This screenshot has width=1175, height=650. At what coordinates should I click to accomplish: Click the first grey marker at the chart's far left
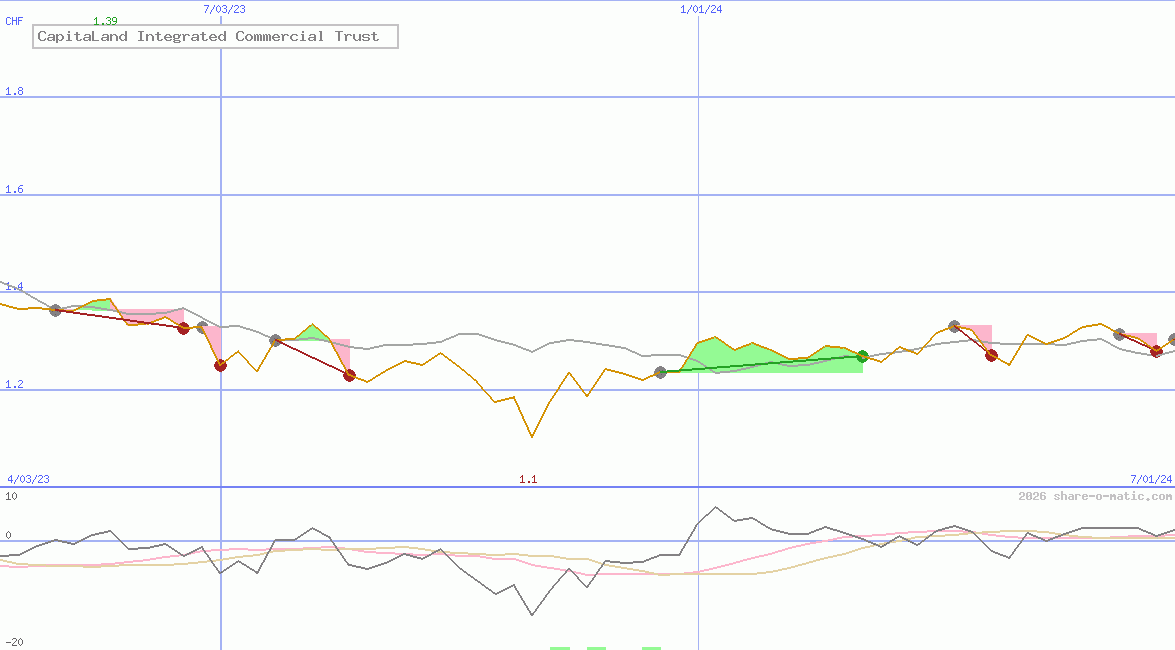click(55, 310)
